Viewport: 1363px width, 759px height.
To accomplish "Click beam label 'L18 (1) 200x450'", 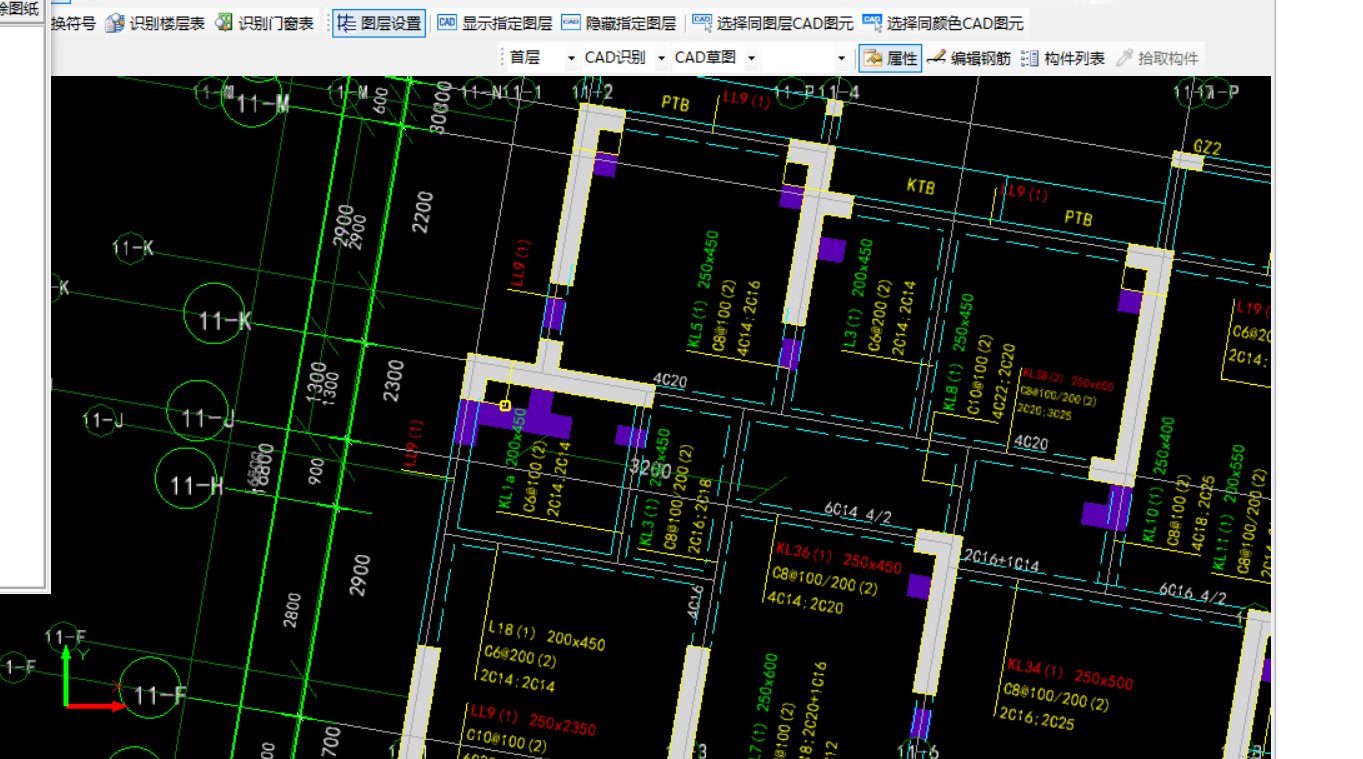I will point(546,635).
